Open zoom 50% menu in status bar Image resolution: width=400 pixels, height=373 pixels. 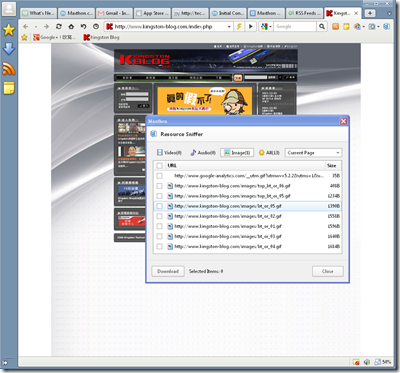[383, 362]
